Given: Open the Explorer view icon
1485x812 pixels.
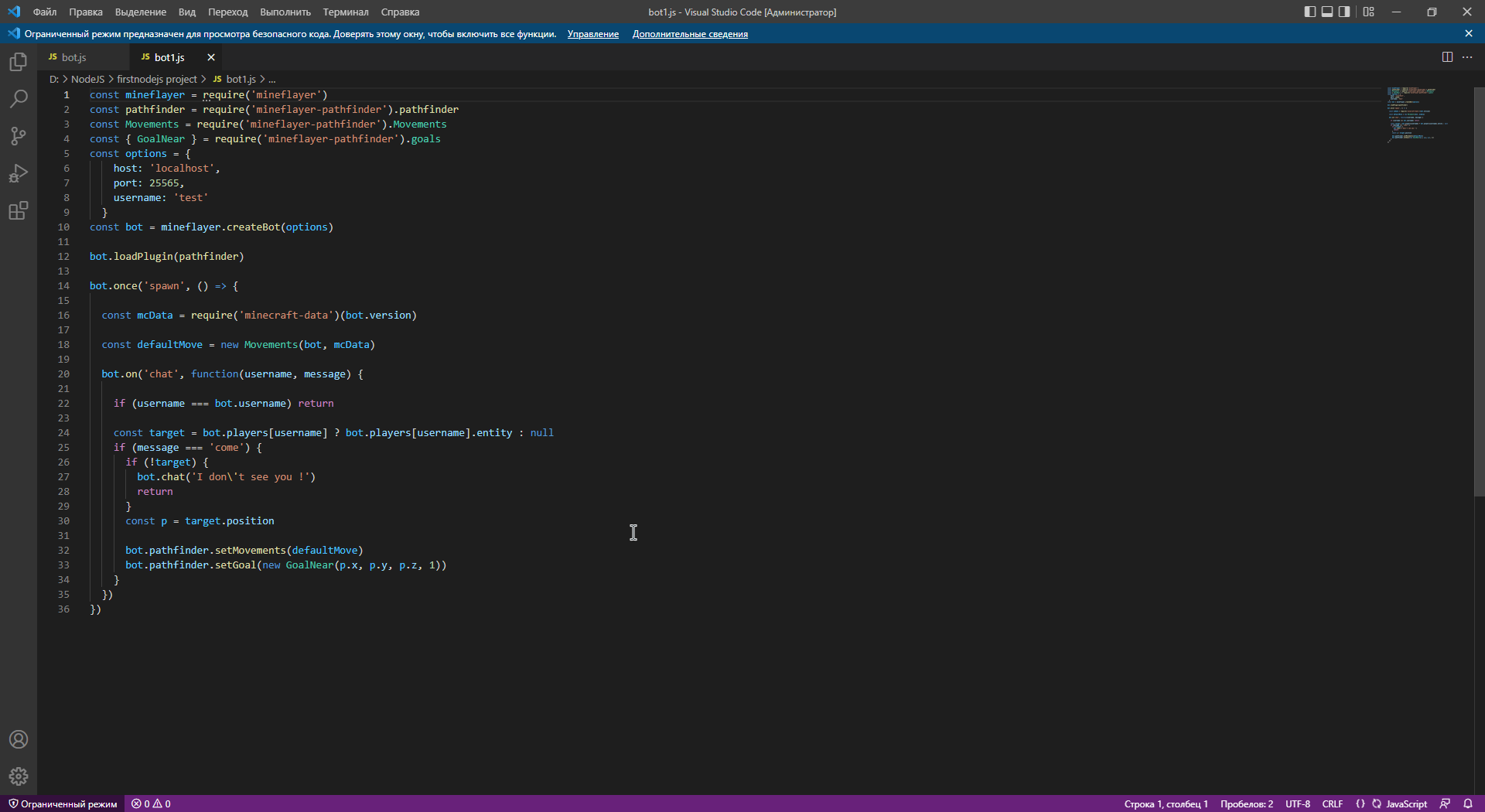Looking at the screenshot, I should [x=18, y=62].
